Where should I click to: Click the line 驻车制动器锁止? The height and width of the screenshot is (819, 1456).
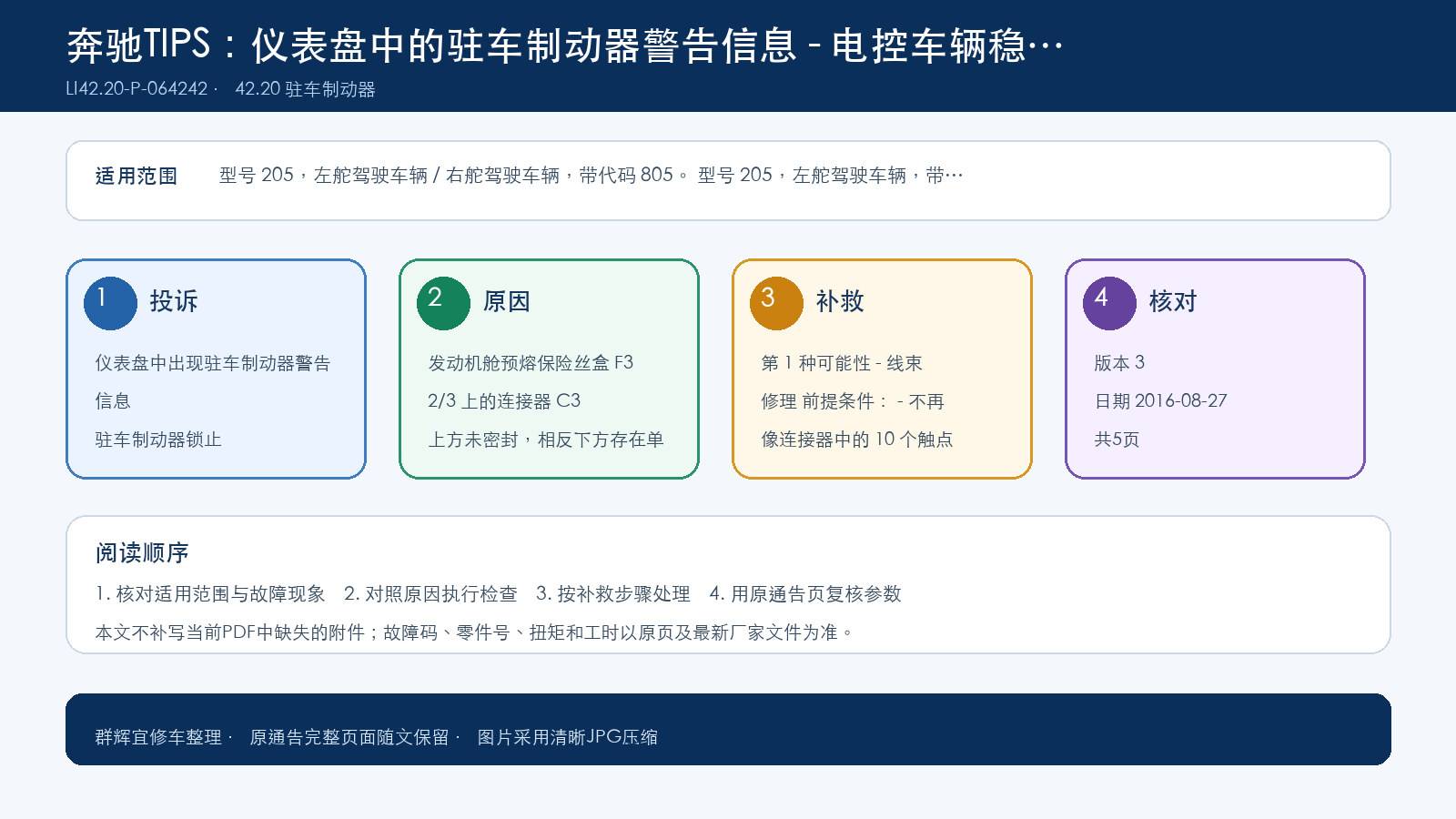coord(158,440)
